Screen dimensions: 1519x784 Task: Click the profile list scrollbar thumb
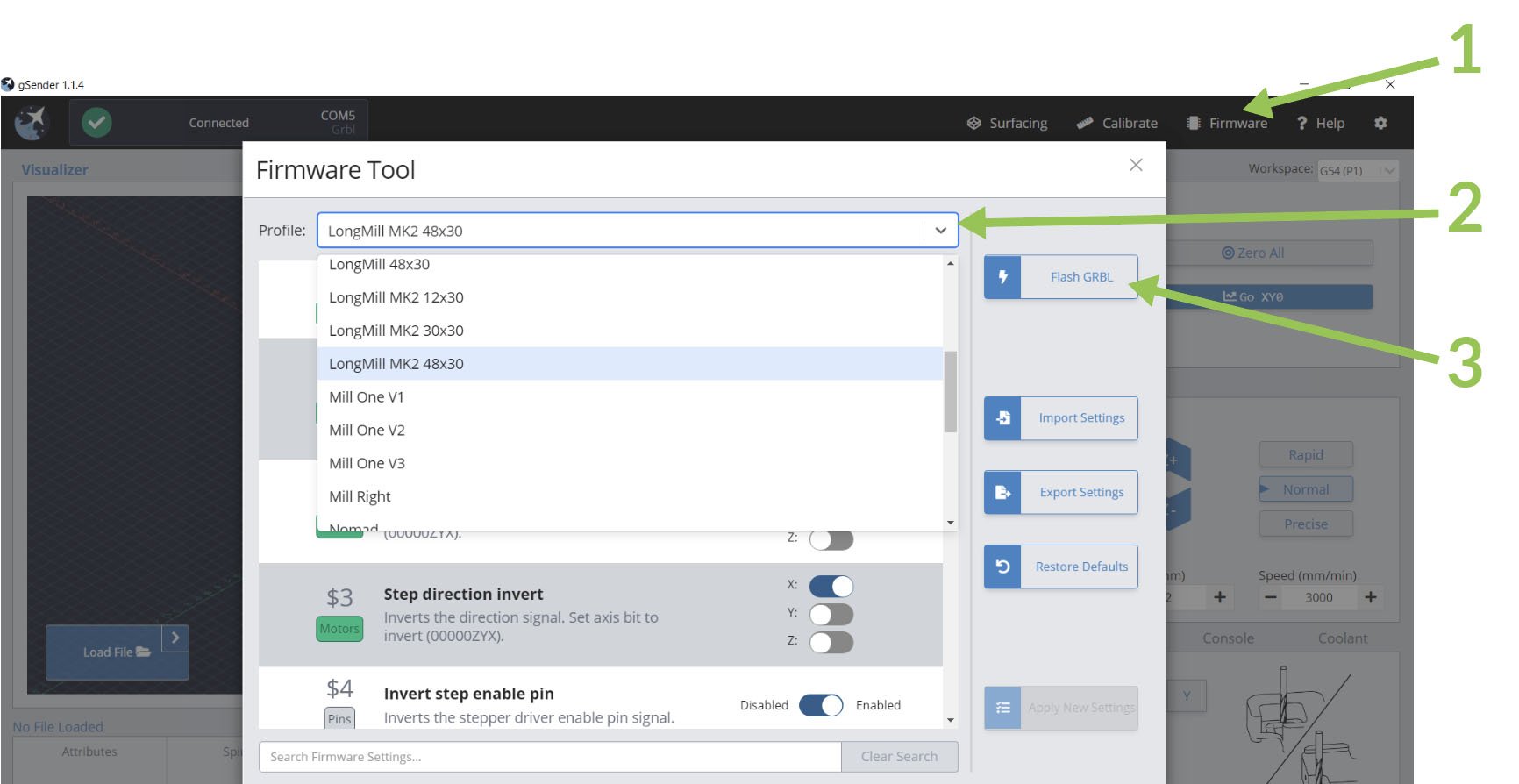coord(950,391)
